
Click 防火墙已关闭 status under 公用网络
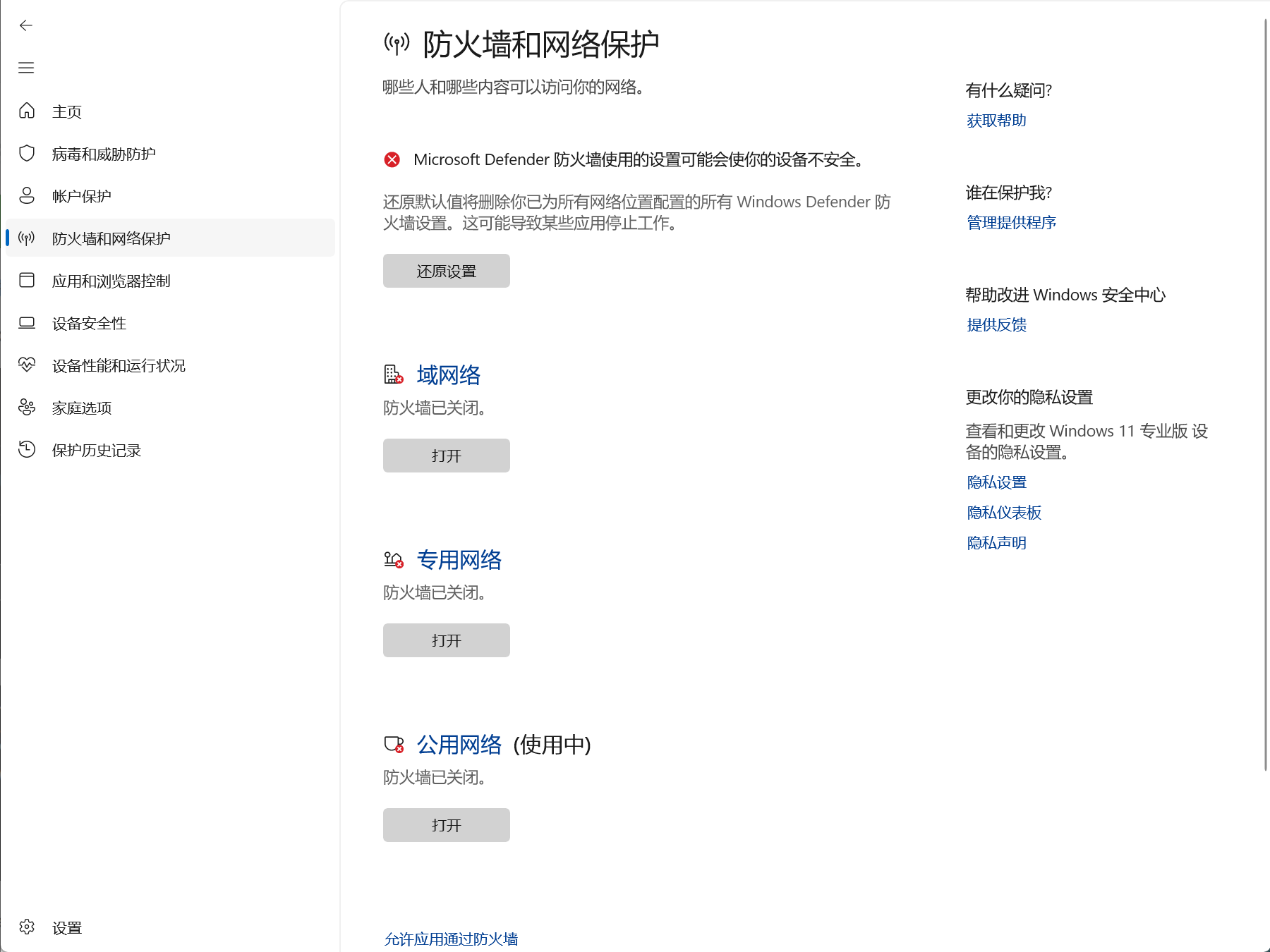(x=435, y=778)
